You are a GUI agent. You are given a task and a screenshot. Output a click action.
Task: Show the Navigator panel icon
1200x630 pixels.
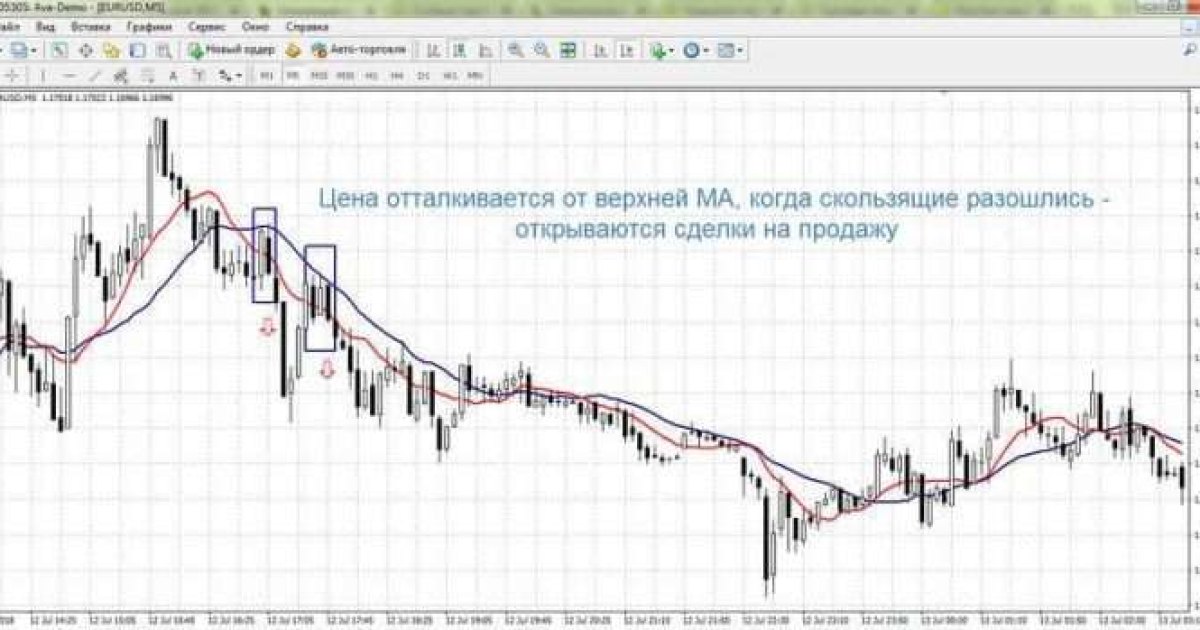tap(111, 50)
